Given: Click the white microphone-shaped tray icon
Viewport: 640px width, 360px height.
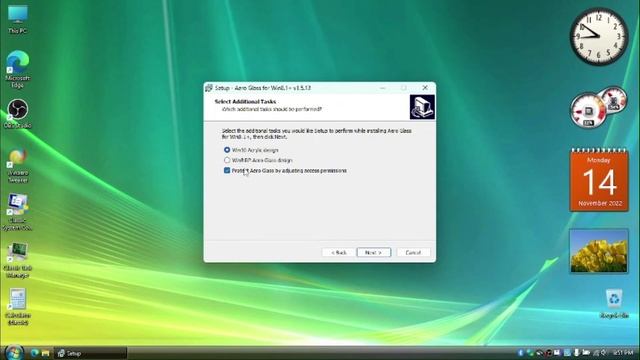Looking at the screenshot, I should point(576,353).
